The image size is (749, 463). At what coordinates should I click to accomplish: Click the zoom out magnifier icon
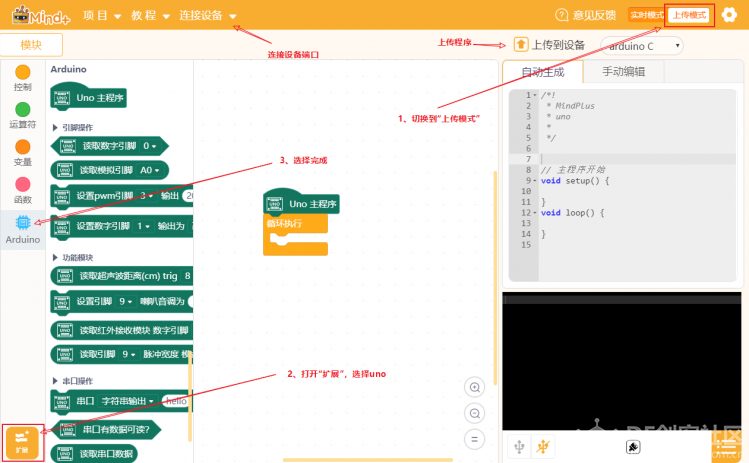474,413
